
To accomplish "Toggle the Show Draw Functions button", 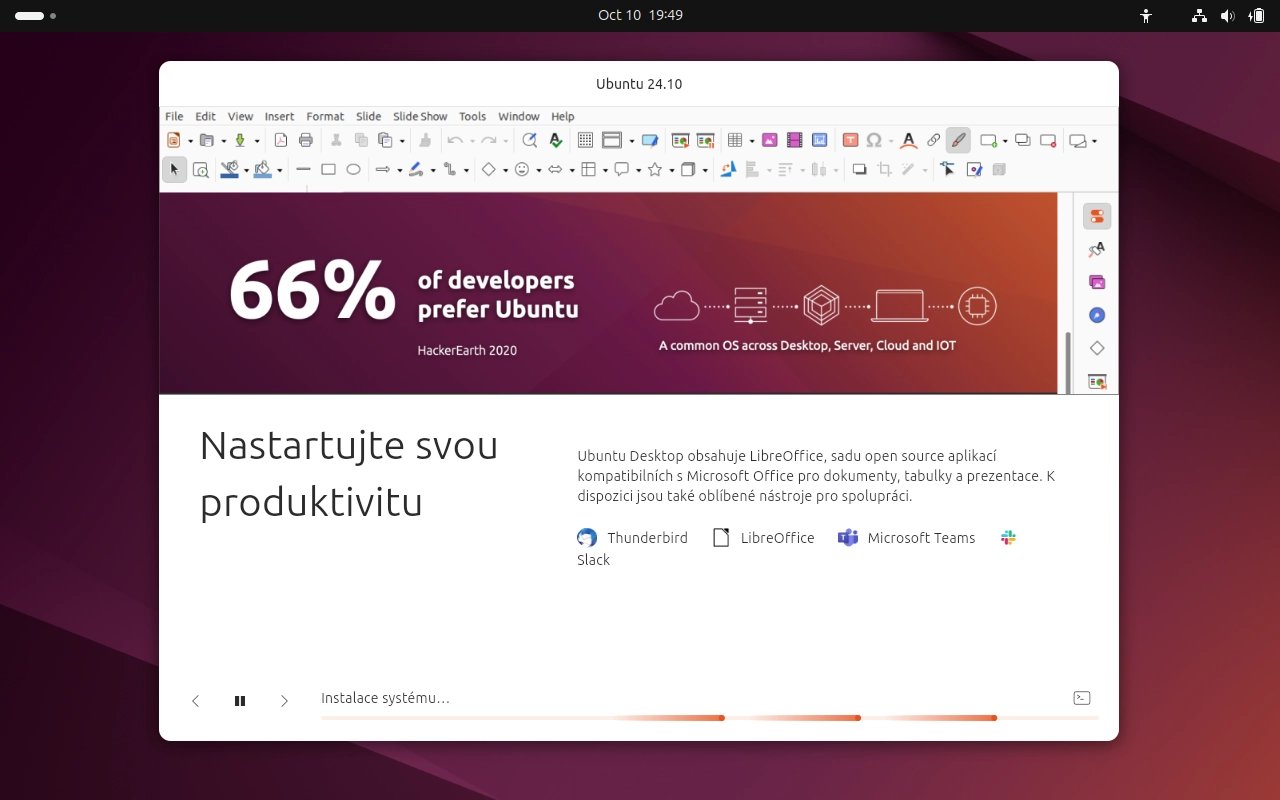I will 958,140.
